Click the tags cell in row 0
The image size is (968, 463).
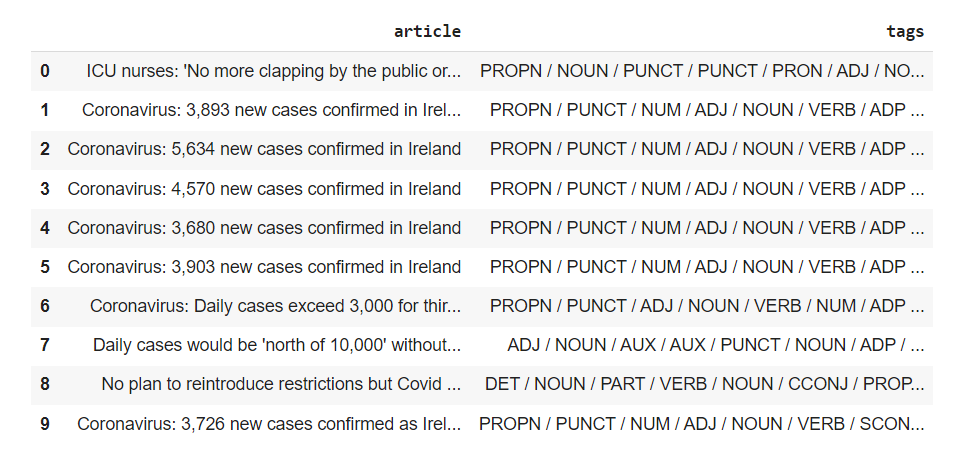point(702,71)
